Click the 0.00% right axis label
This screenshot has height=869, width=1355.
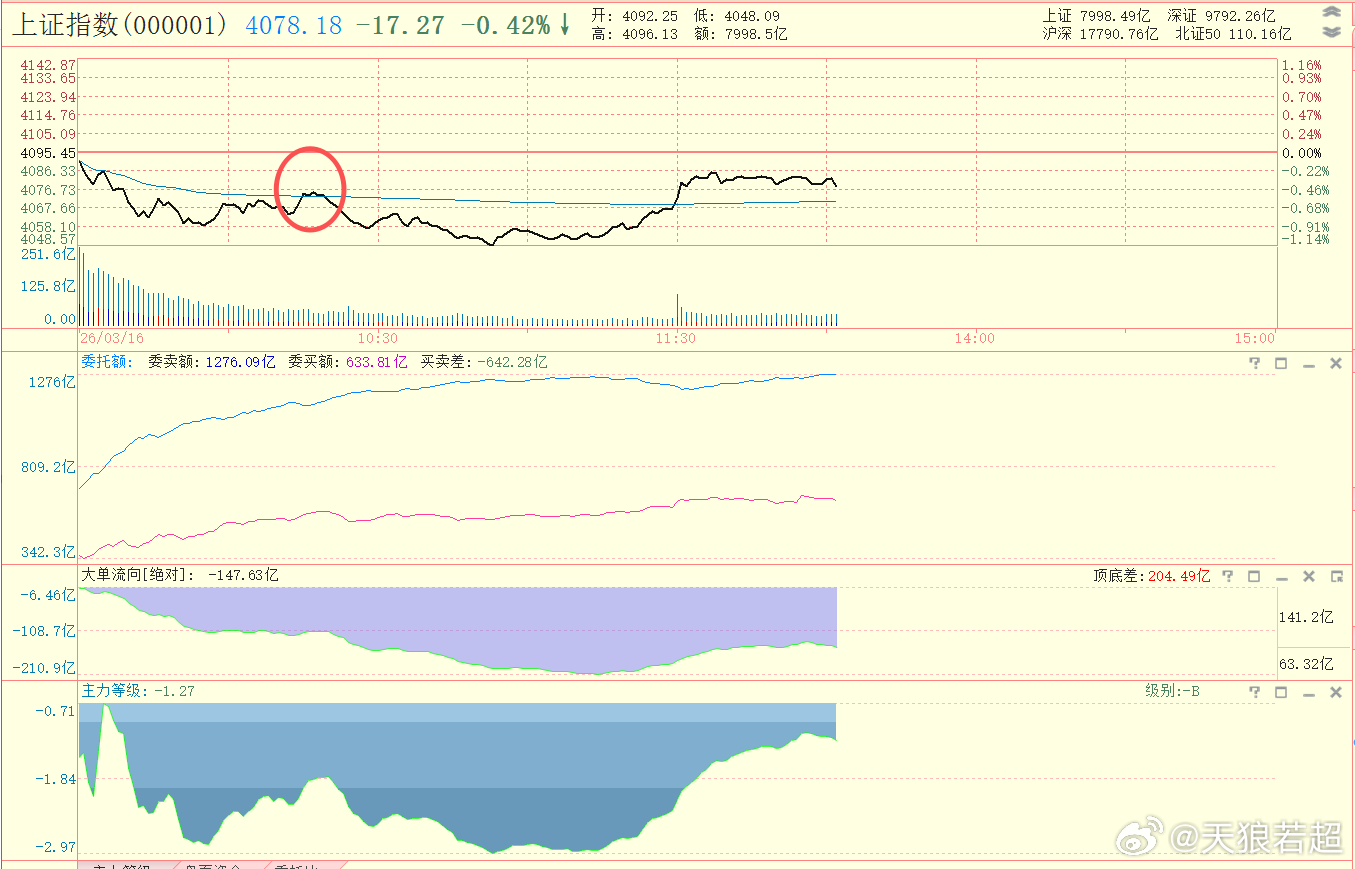point(1302,153)
